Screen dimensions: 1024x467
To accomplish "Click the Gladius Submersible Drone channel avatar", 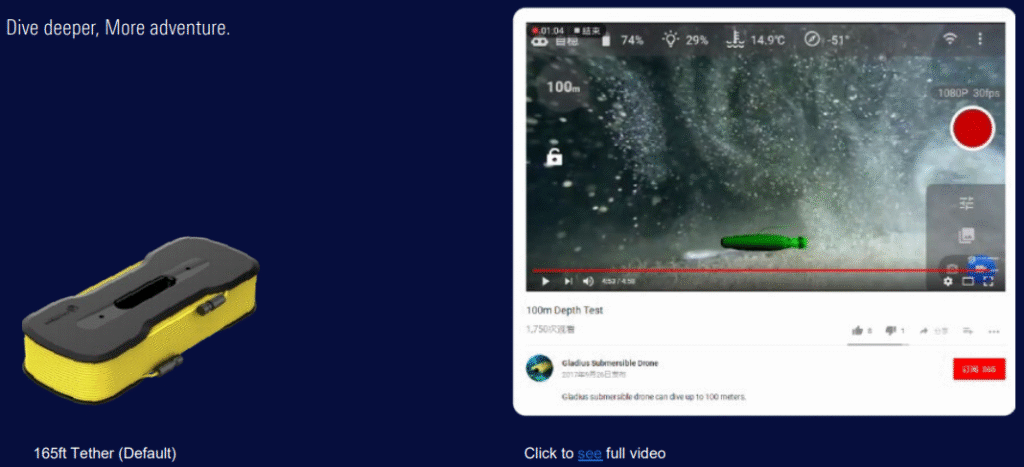I will coord(540,368).
